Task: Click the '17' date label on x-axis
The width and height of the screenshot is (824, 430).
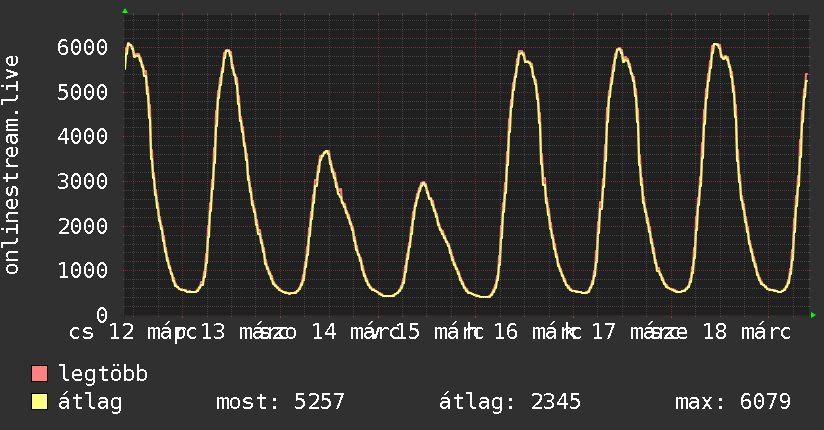Action: [603, 332]
